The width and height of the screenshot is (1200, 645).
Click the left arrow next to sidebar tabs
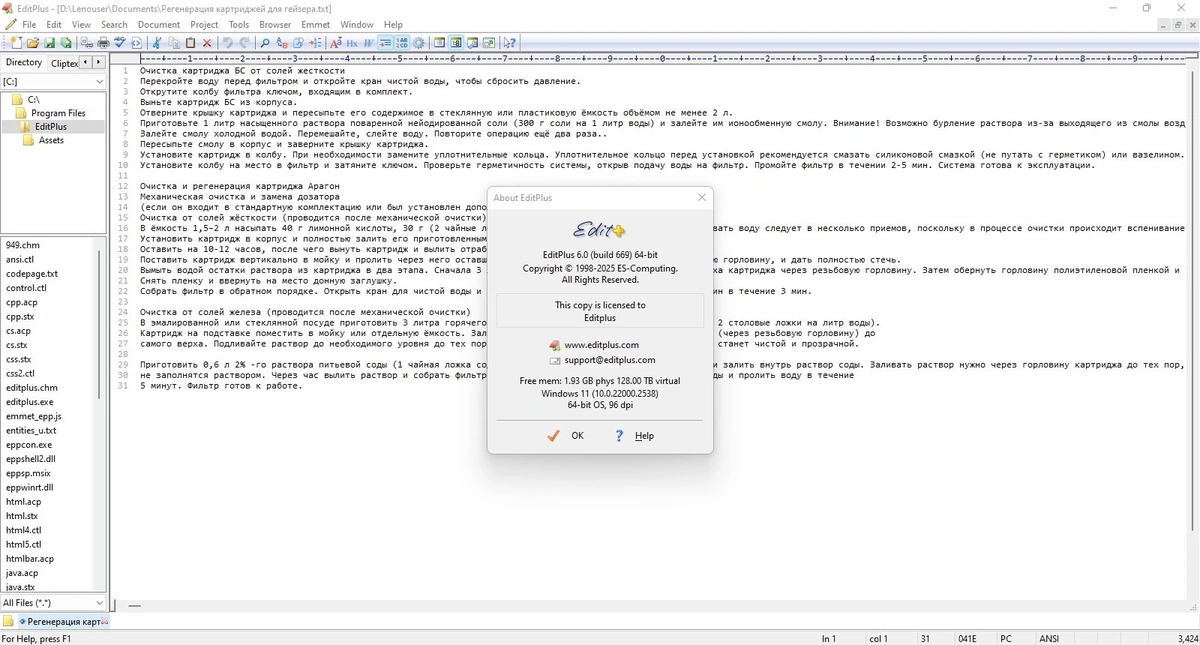pyautogui.click(x=86, y=62)
